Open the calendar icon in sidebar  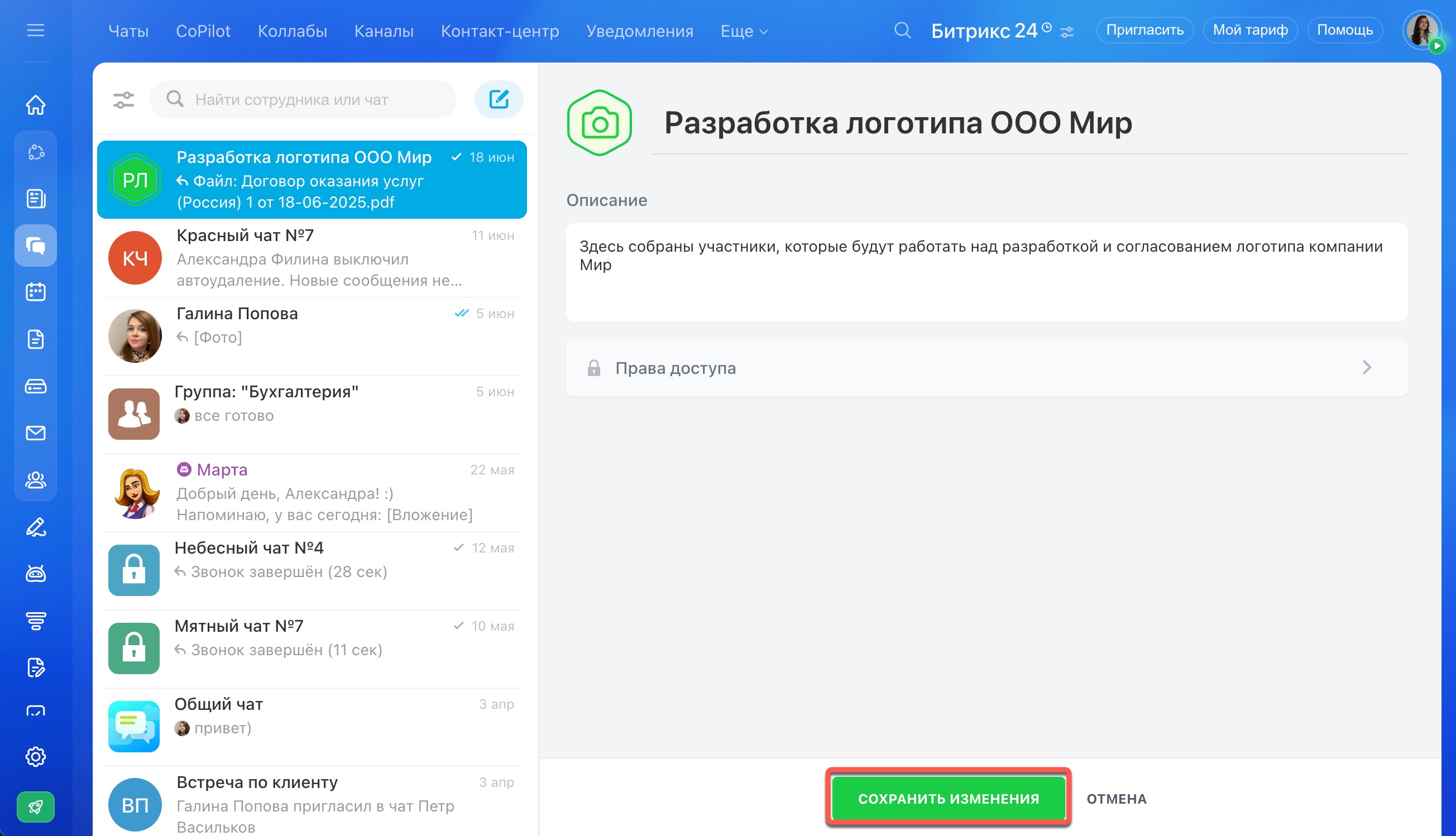(x=36, y=292)
